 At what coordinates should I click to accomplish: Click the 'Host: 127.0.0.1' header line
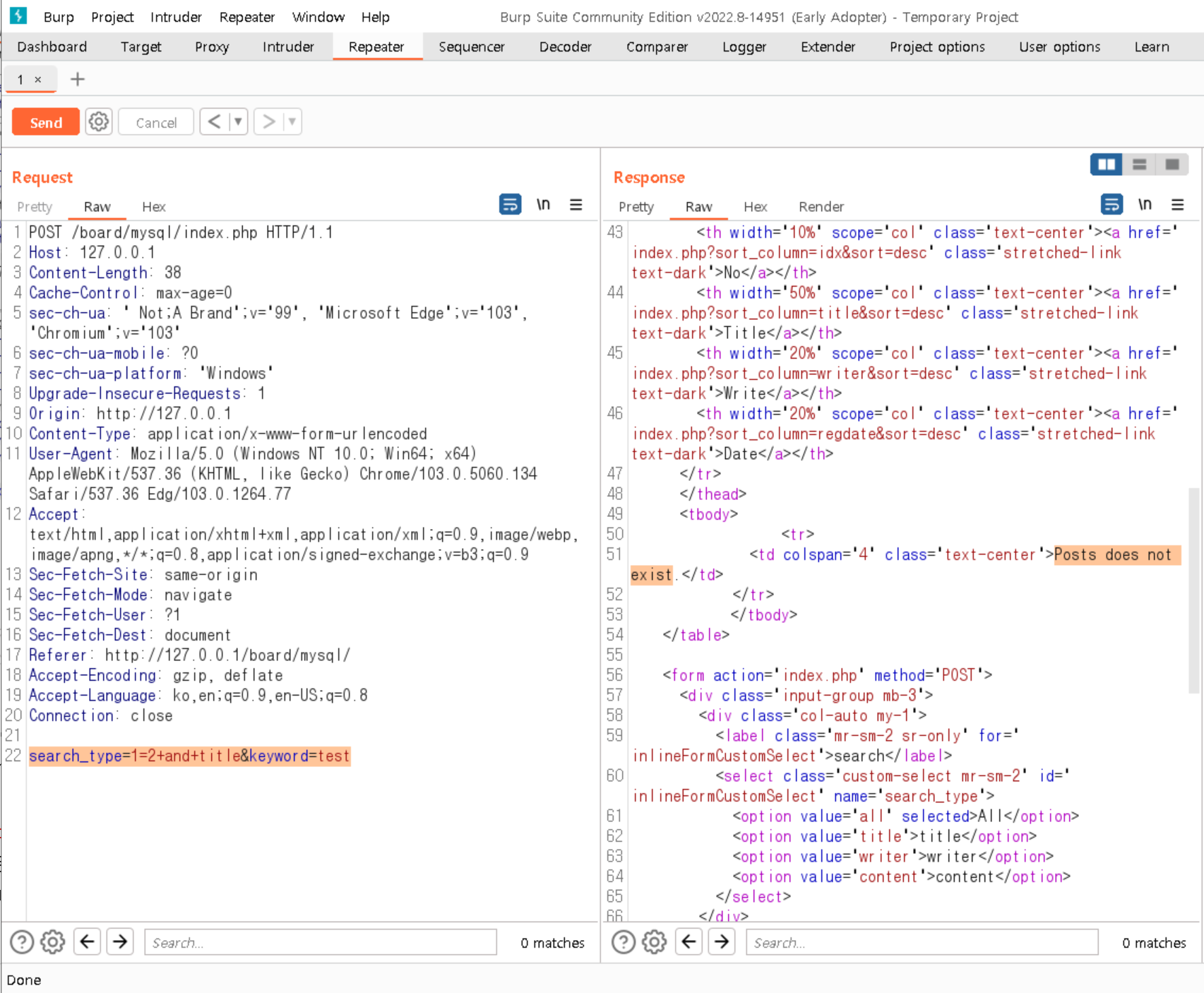click(x=92, y=252)
